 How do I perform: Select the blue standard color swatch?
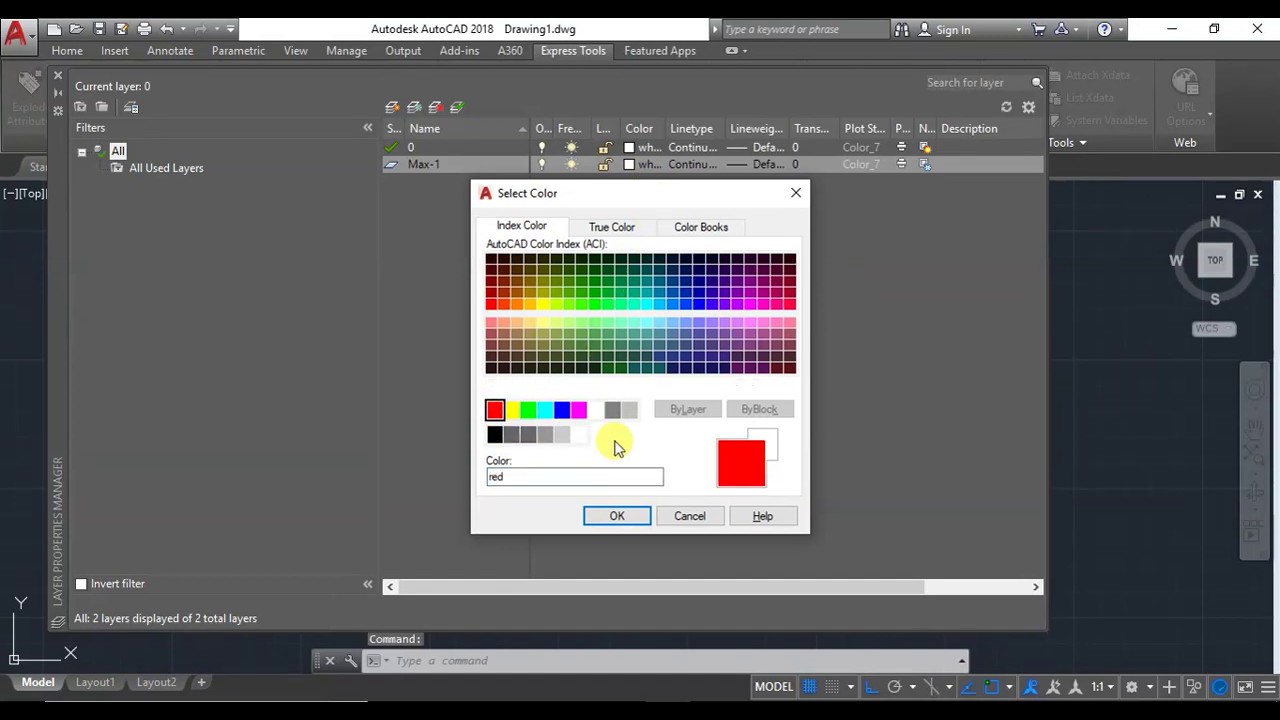point(562,410)
